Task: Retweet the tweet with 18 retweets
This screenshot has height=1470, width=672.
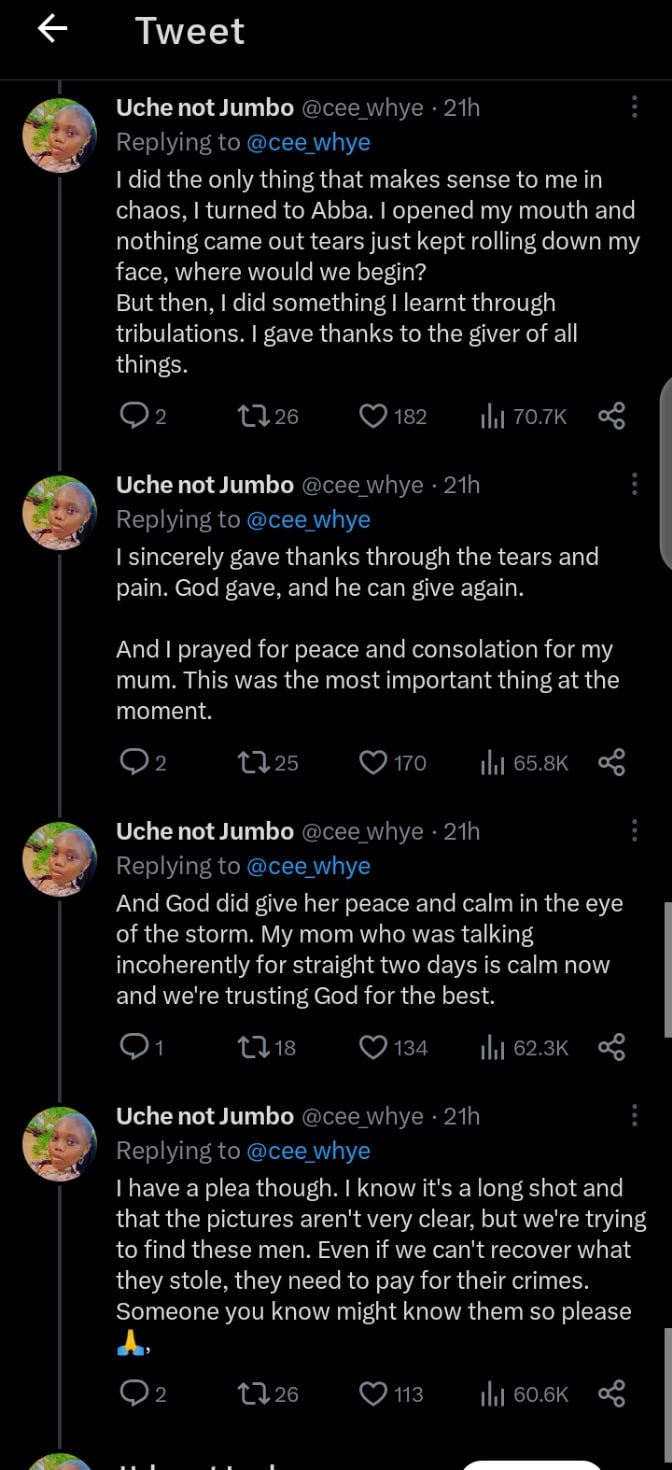Action: [251, 1047]
